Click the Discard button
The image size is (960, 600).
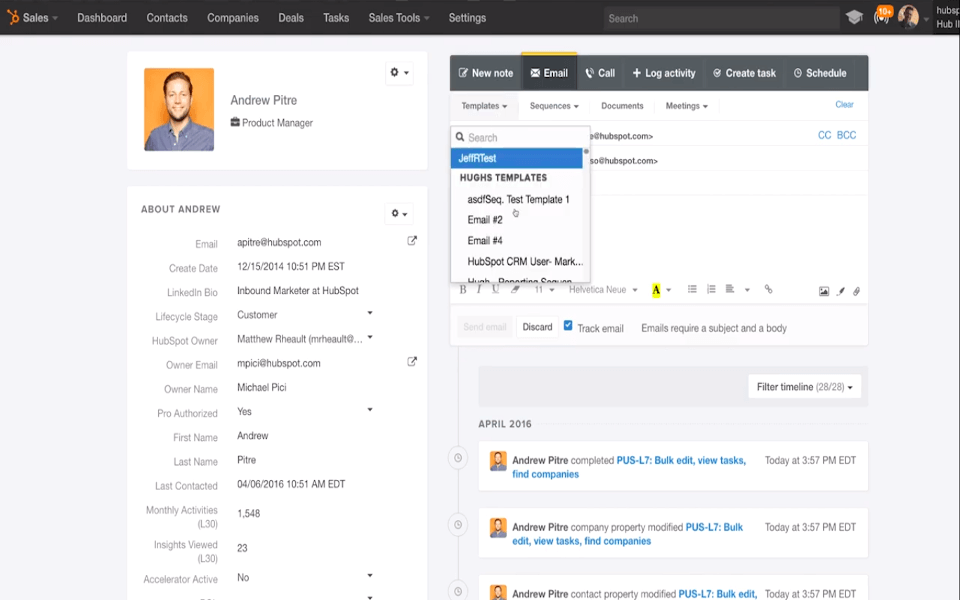click(537, 327)
